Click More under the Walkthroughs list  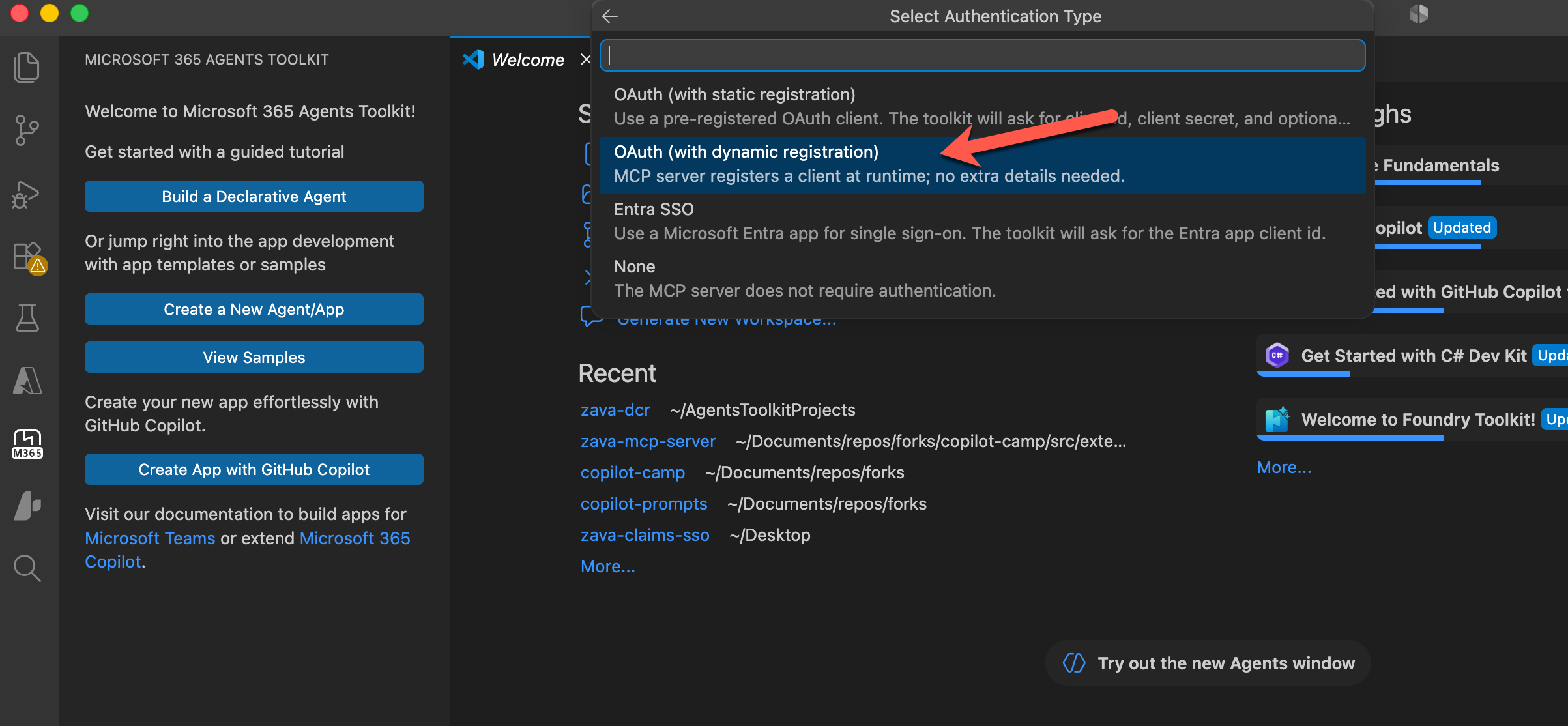click(x=1284, y=467)
